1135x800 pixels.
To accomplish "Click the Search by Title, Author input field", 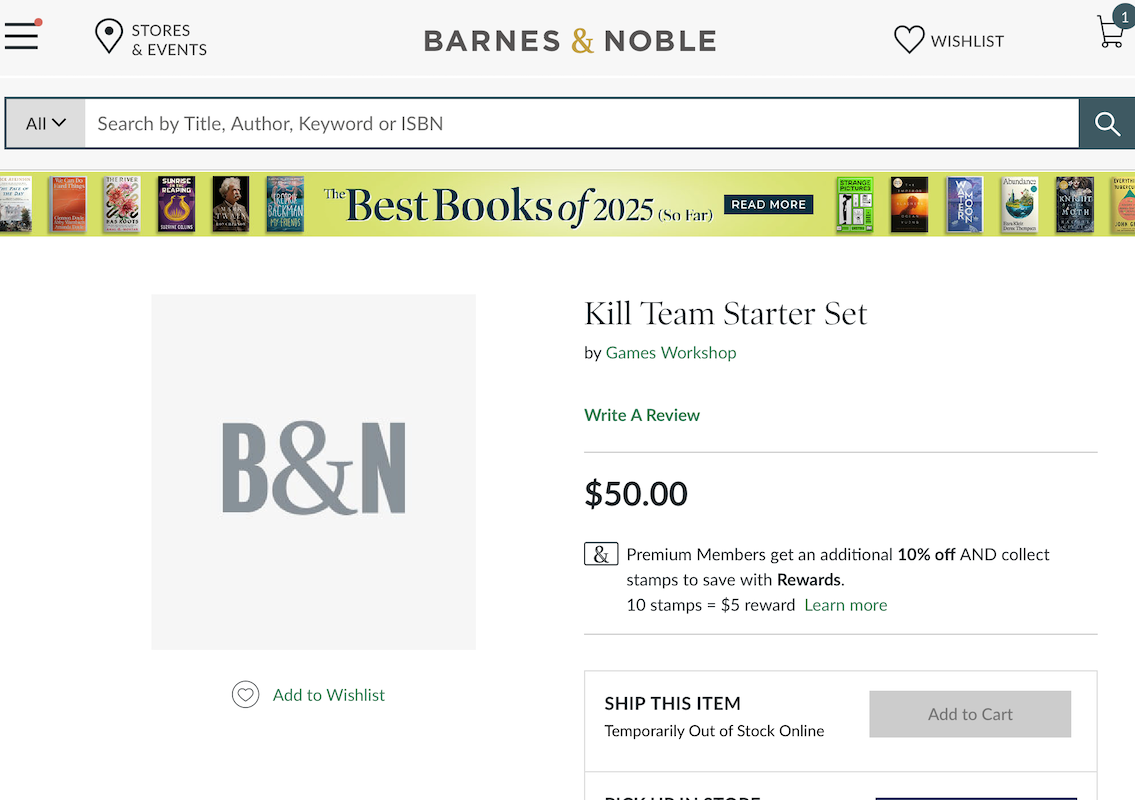I will (x=580, y=124).
